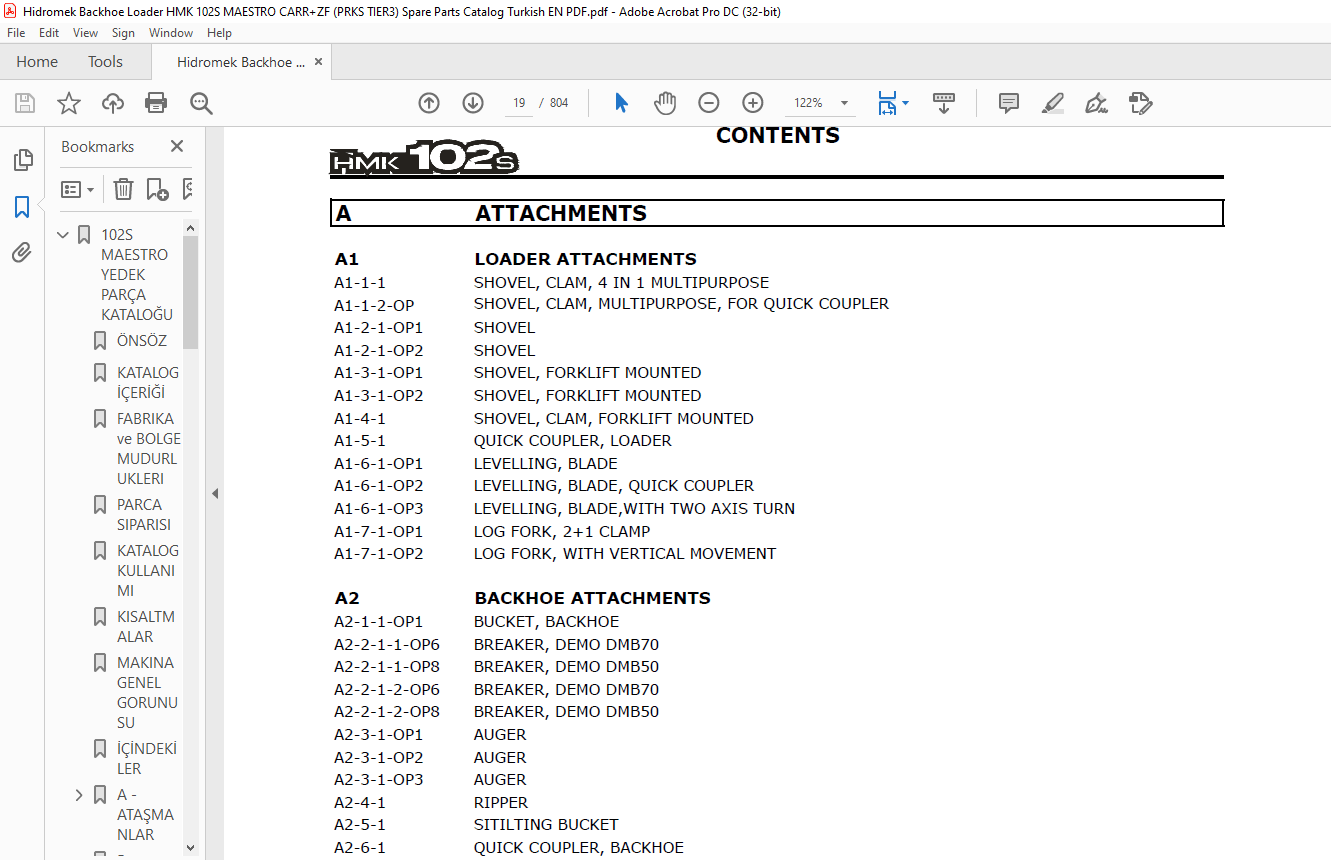Open the Sign menu
The width and height of the screenshot is (1331, 860).
[x=123, y=33]
